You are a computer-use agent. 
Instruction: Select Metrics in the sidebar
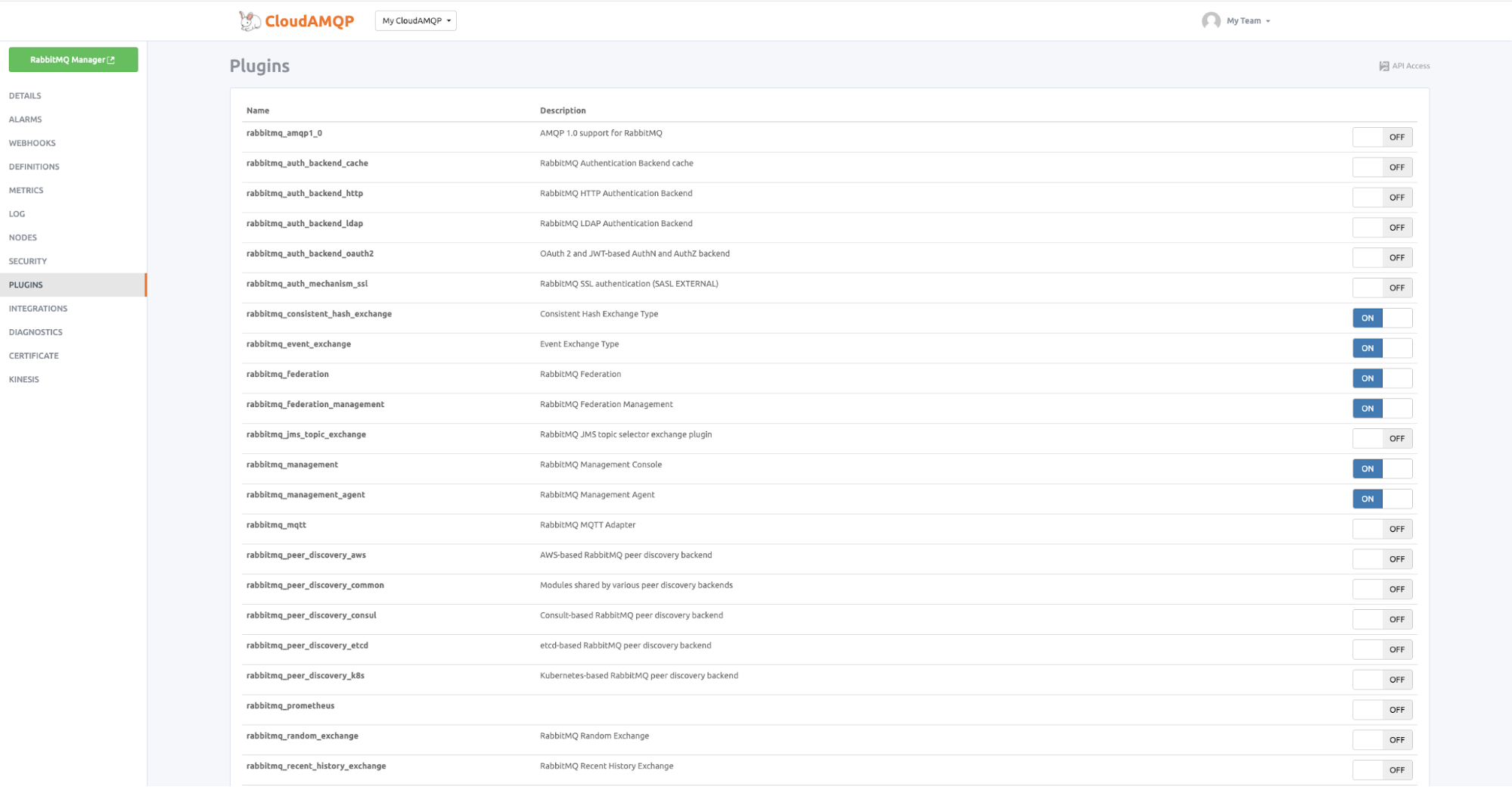click(x=26, y=191)
